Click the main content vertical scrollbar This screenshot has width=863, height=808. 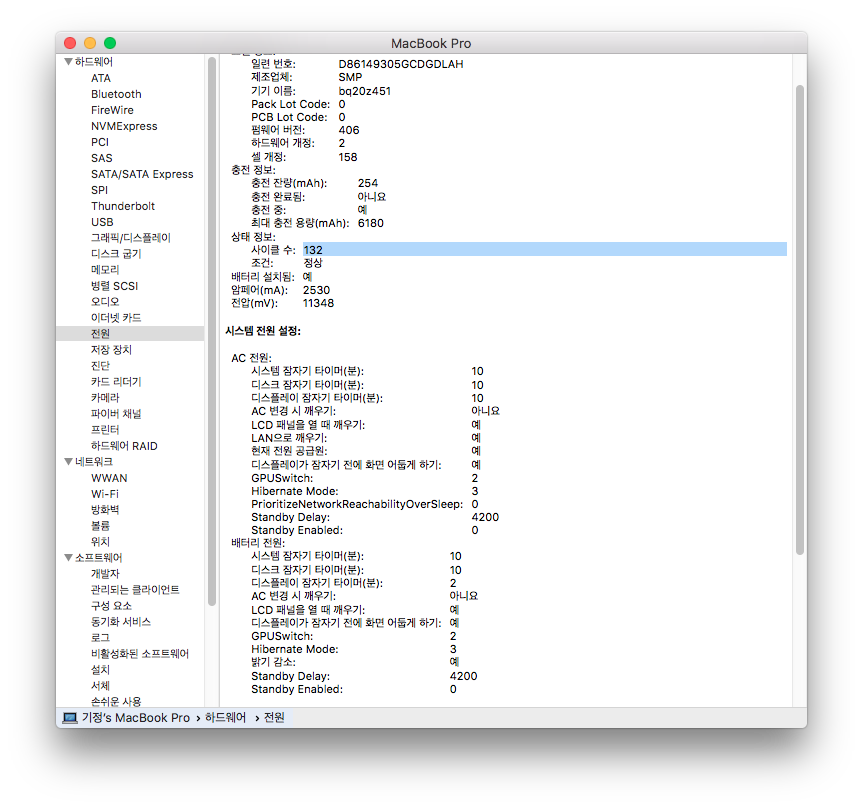click(799, 320)
